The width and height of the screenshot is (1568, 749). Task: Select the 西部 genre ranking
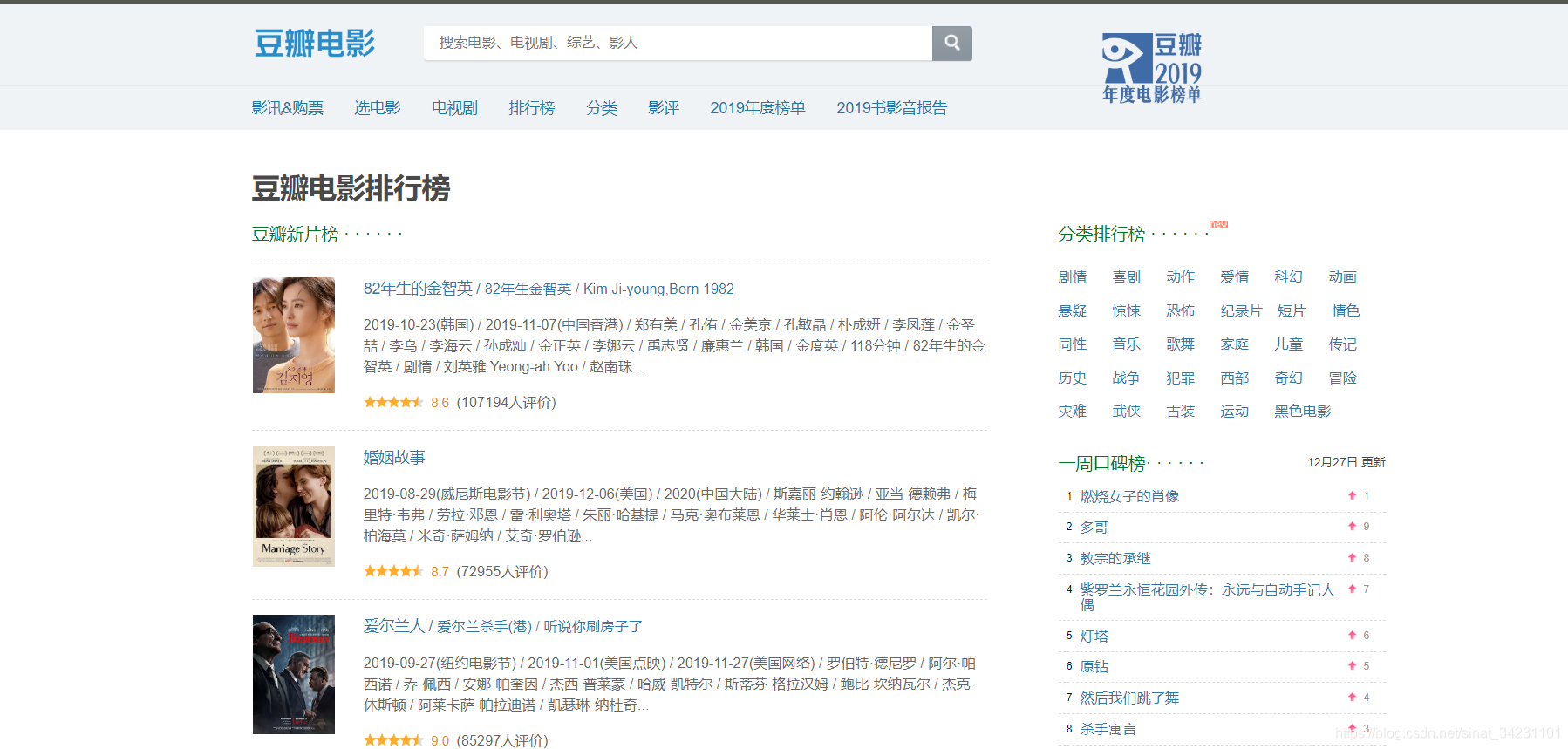tap(1235, 378)
